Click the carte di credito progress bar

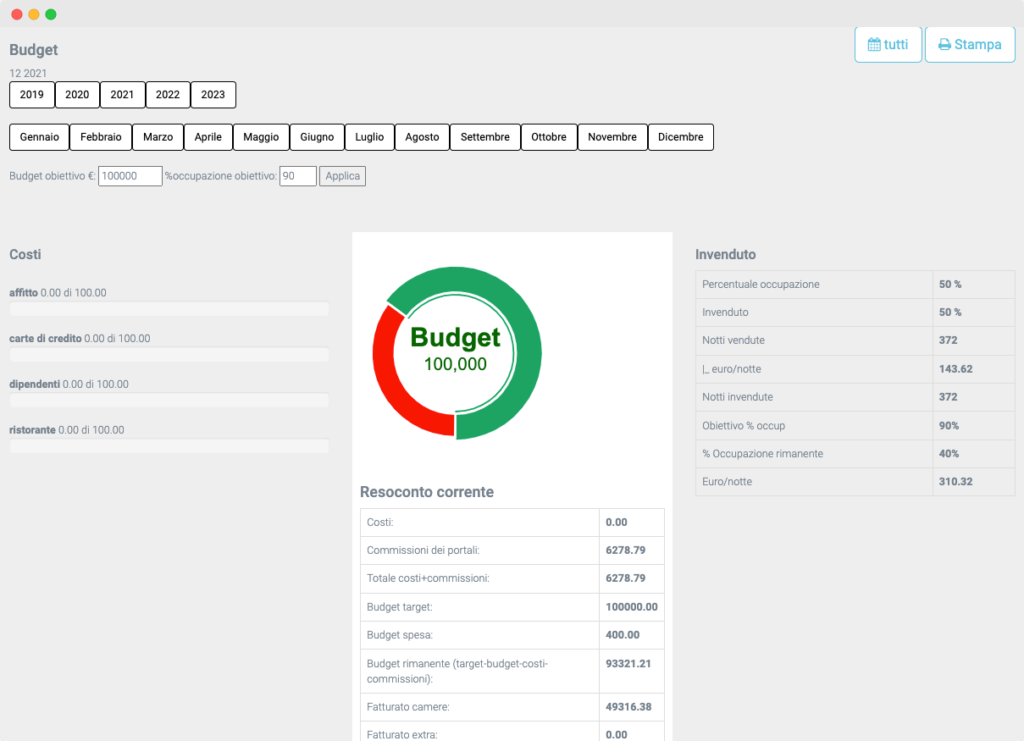tap(169, 355)
